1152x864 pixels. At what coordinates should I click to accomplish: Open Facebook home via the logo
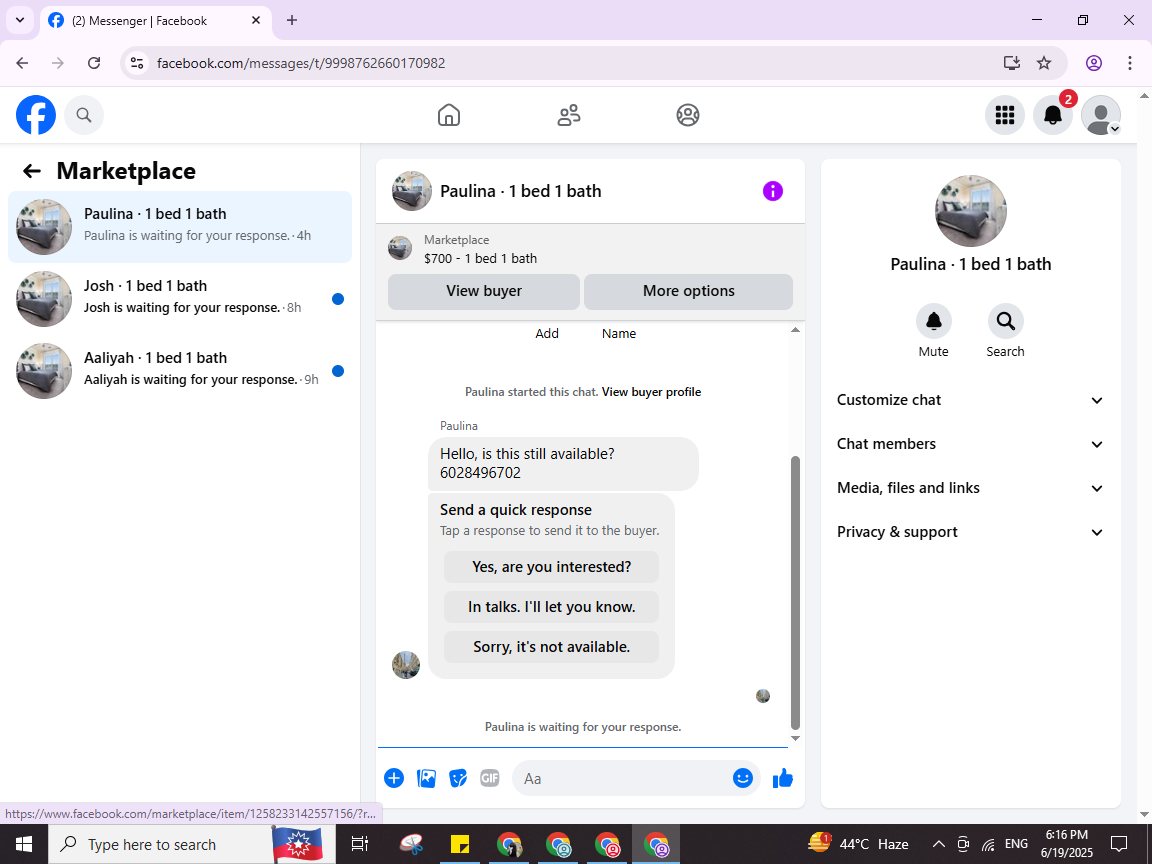(36, 115)
